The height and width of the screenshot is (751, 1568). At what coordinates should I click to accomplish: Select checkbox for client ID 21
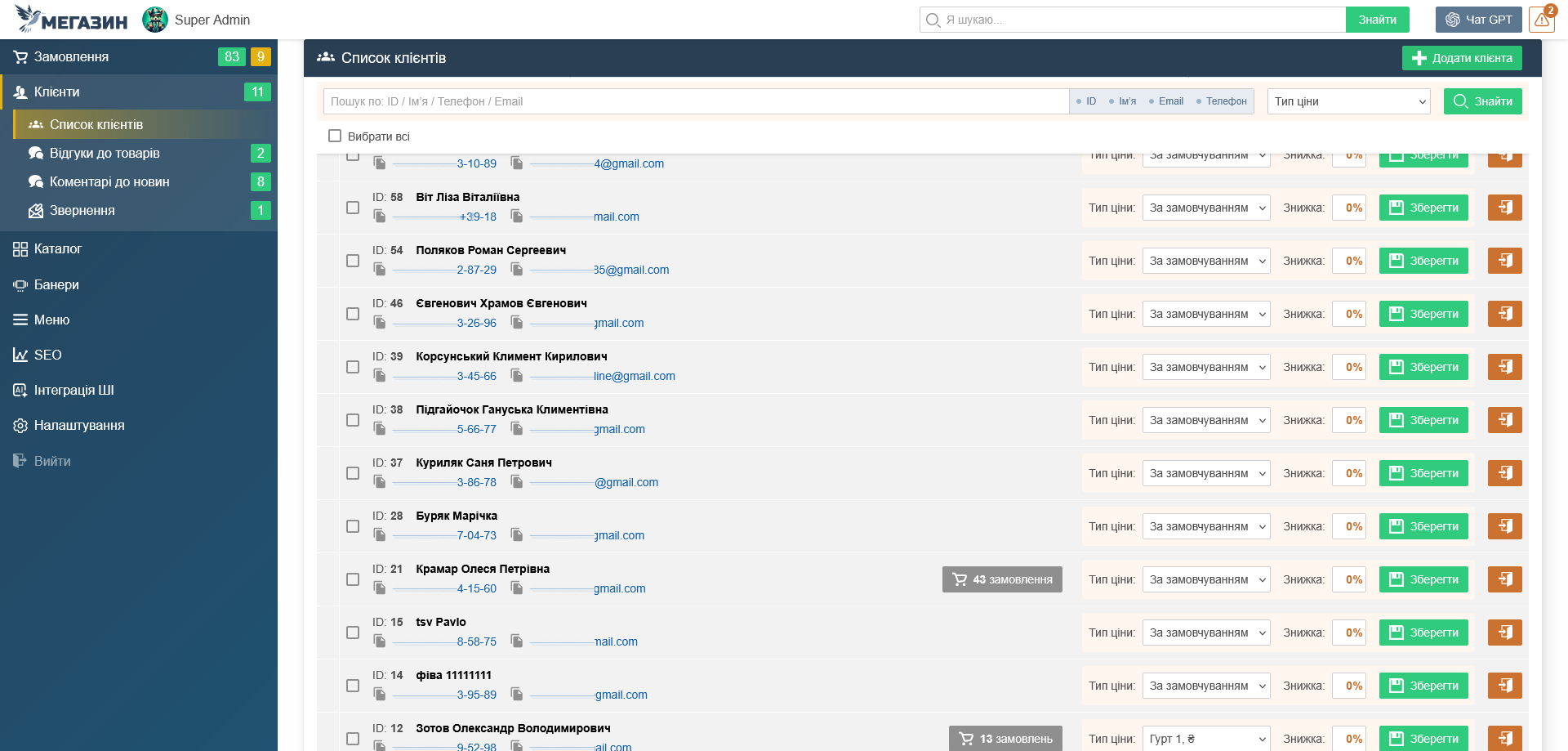click(x=353, y=579)
